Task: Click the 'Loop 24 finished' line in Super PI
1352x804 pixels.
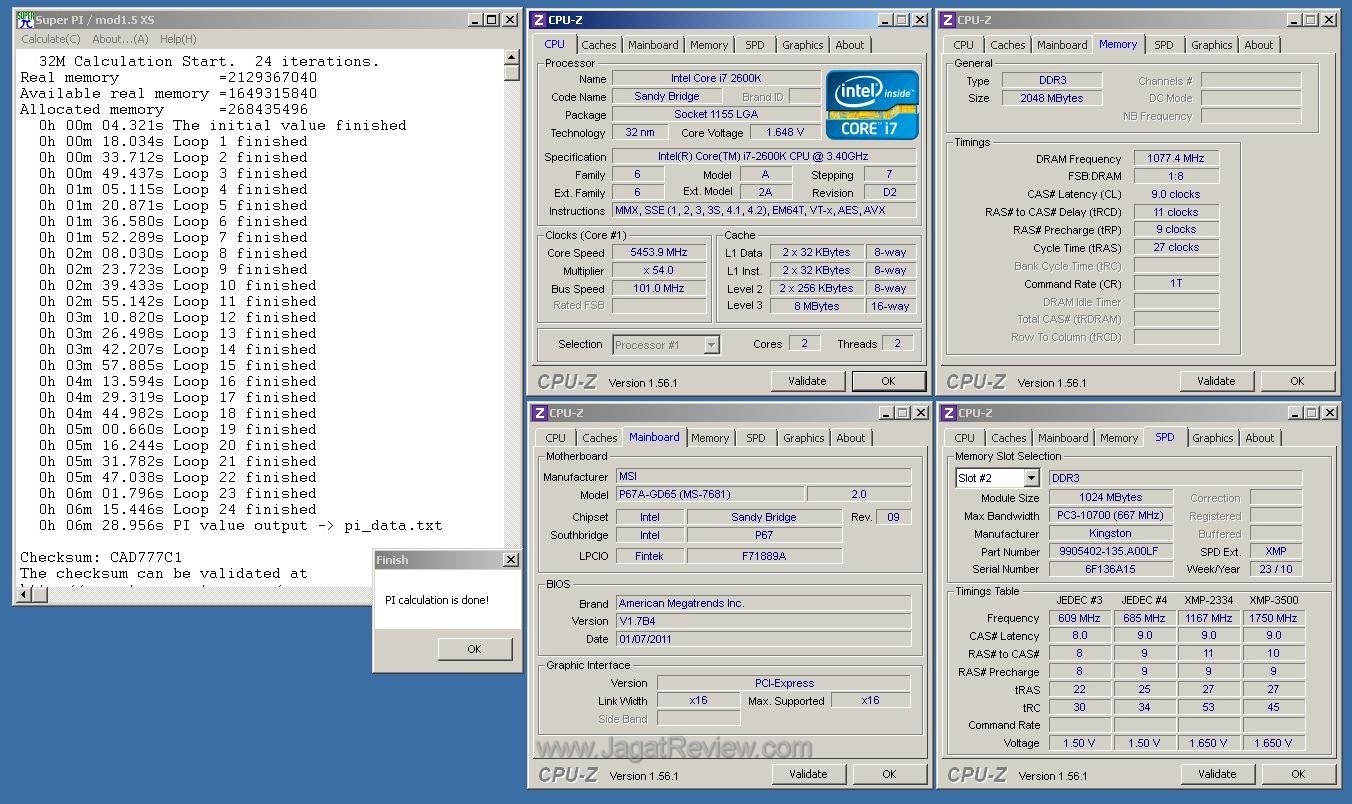Action: point(178,509)
